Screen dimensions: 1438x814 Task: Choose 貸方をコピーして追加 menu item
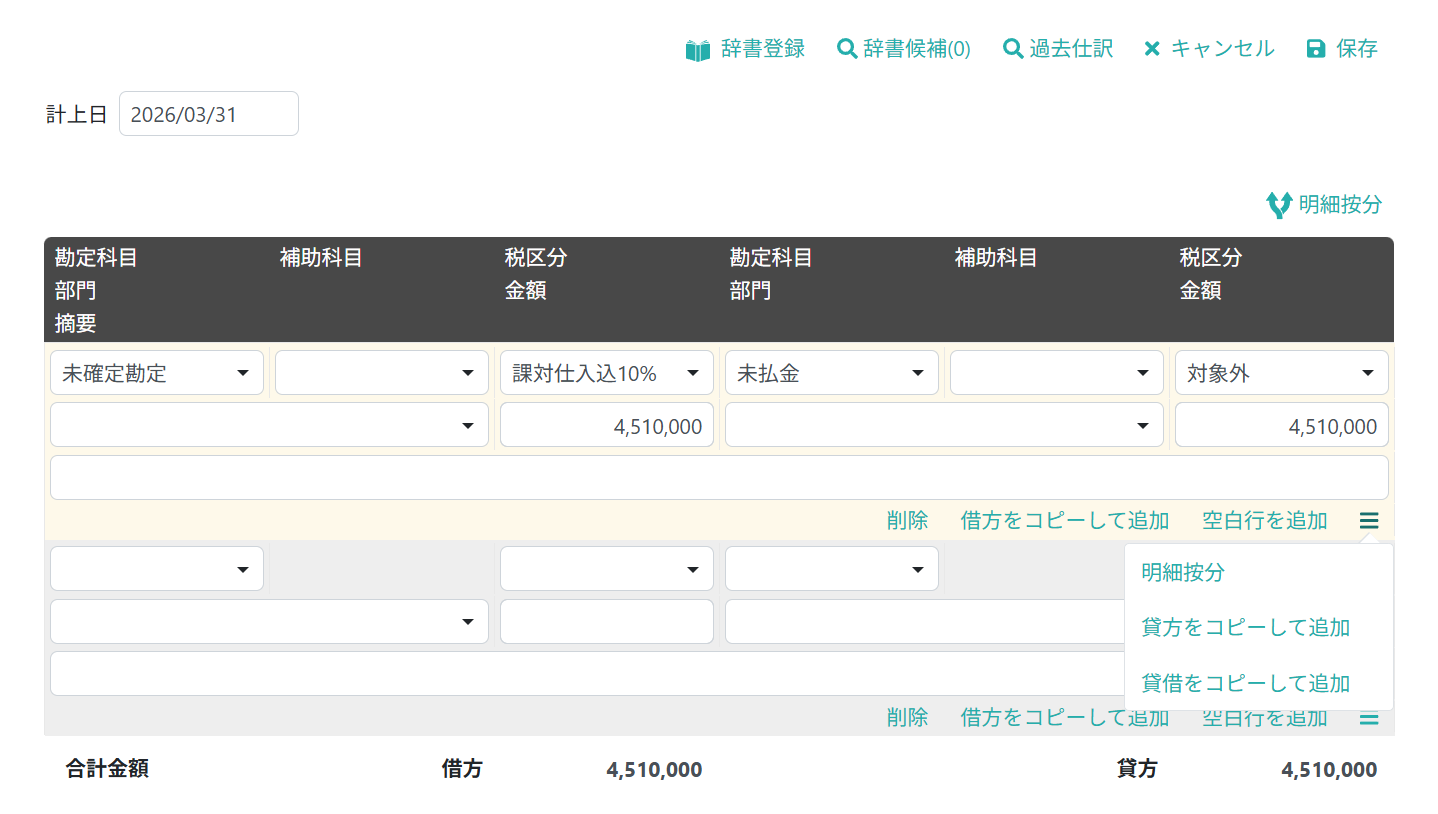(x=1246, y=627)
